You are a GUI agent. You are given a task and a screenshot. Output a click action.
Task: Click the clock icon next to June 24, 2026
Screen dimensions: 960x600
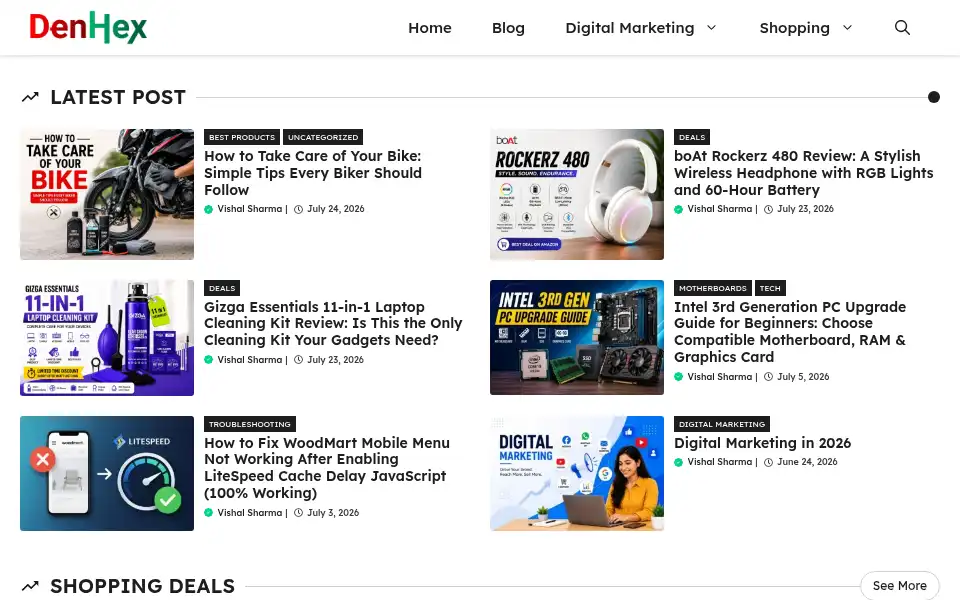click(768, 462)
